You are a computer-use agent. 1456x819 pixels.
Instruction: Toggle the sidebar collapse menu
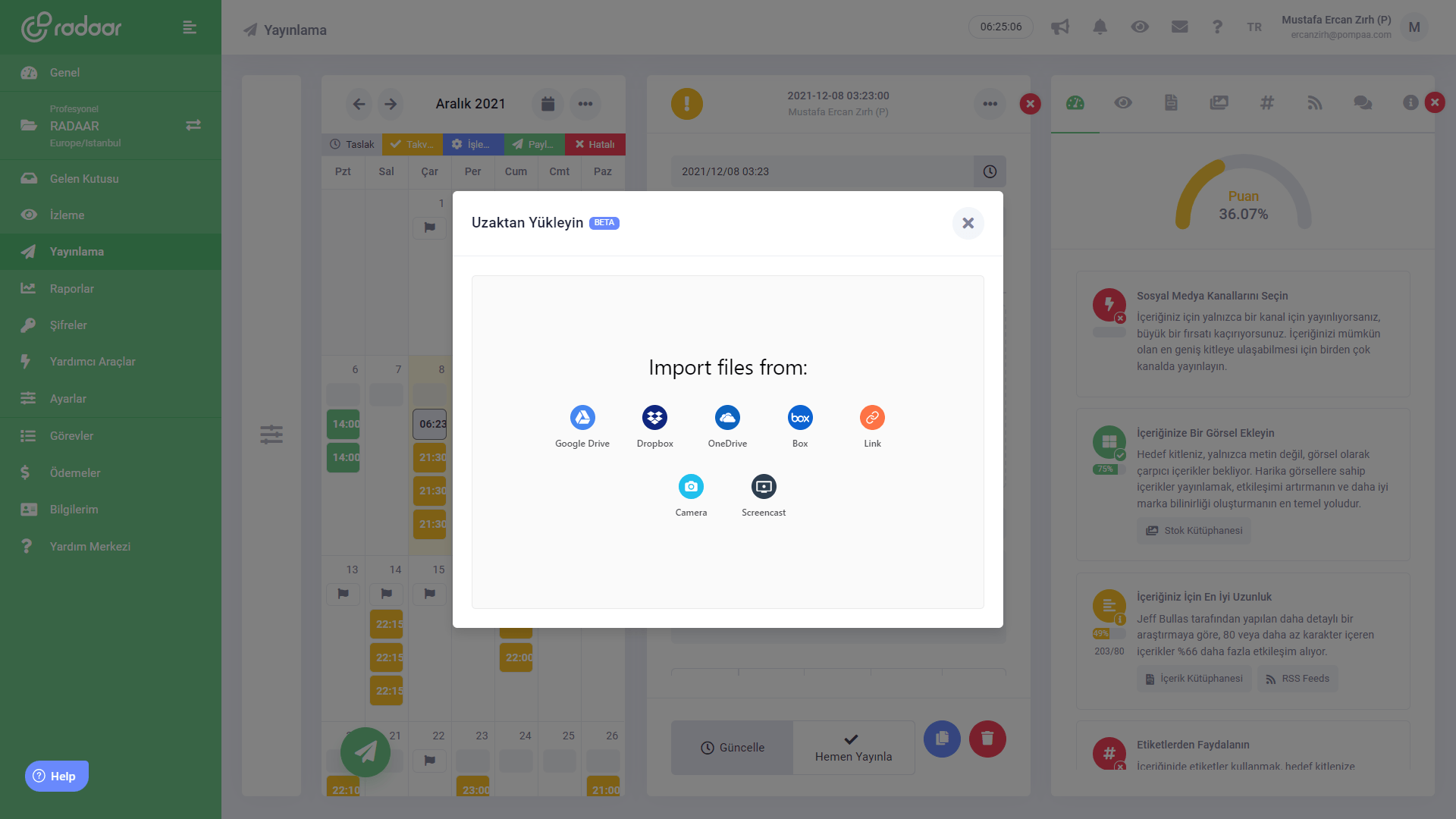[x=190, y=27]
